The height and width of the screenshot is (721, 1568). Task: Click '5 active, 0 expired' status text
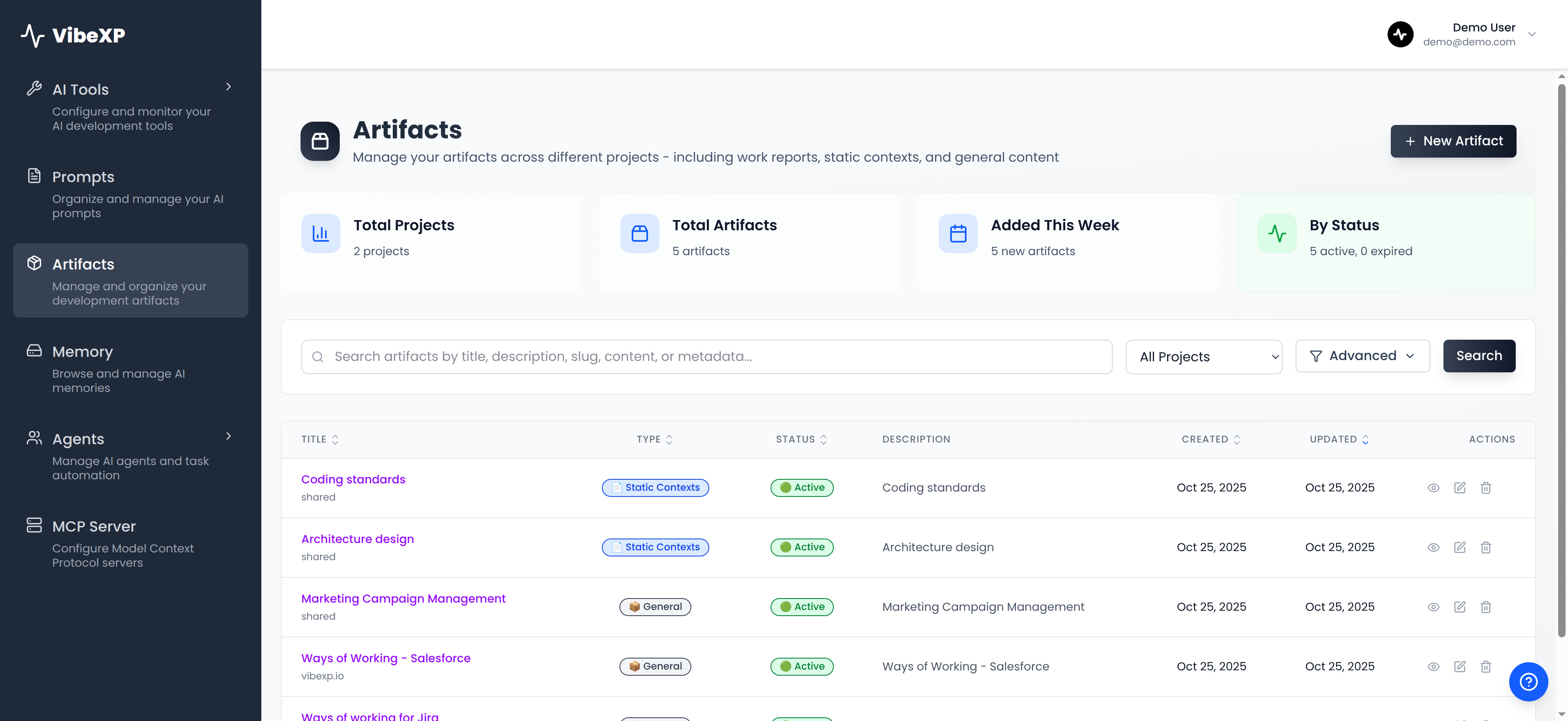[1361, 251]
